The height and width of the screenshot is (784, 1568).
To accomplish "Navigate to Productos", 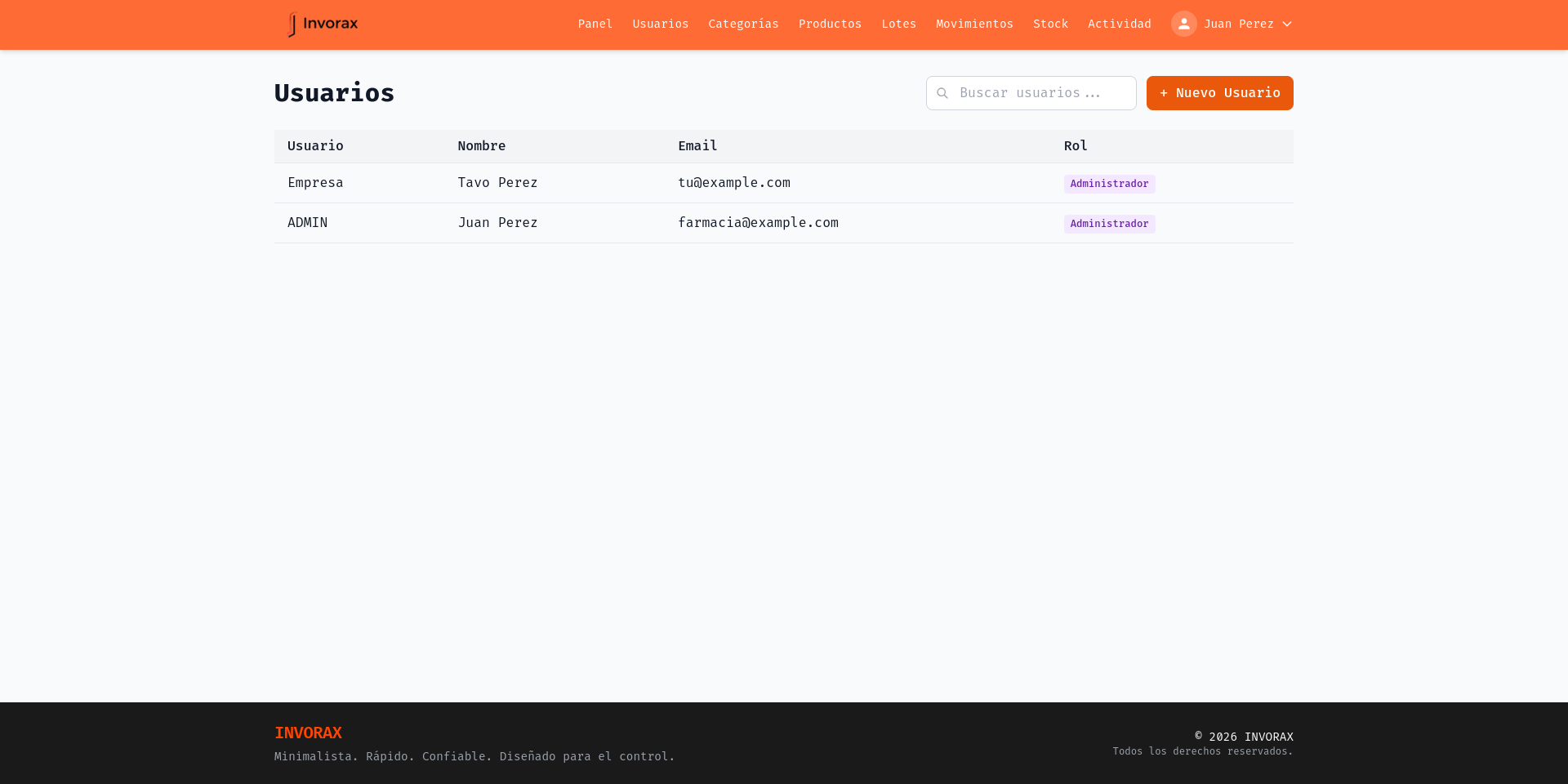I will click(830, 24).
